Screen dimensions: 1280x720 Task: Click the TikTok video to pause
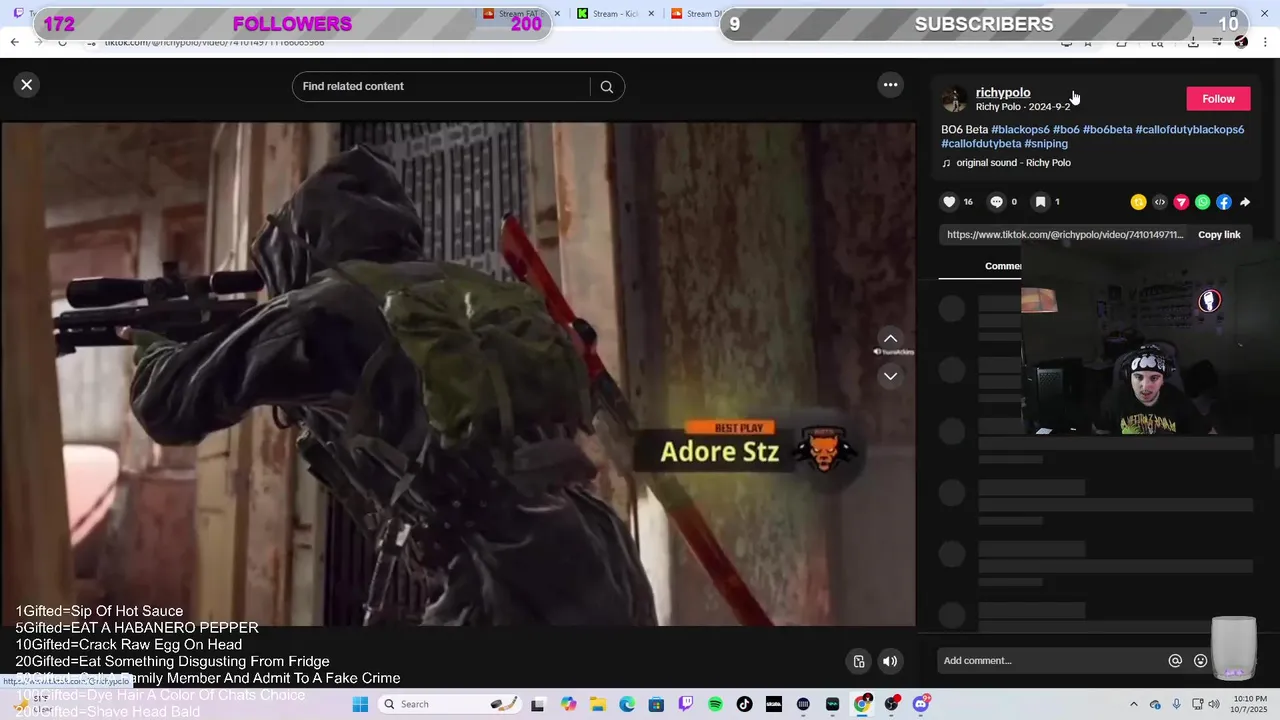click(x=457, y=374)
